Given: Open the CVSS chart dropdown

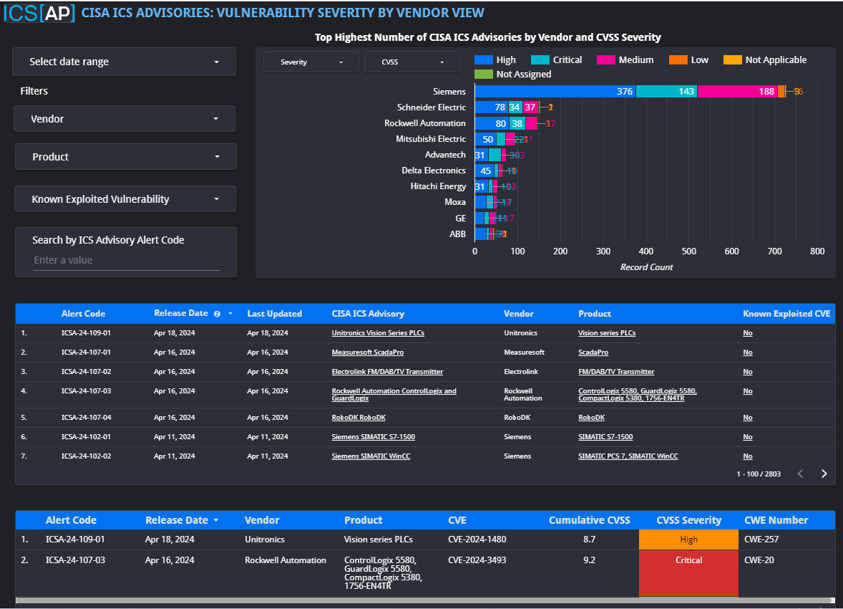Looking at the screenshot, I should pos(412,62).
